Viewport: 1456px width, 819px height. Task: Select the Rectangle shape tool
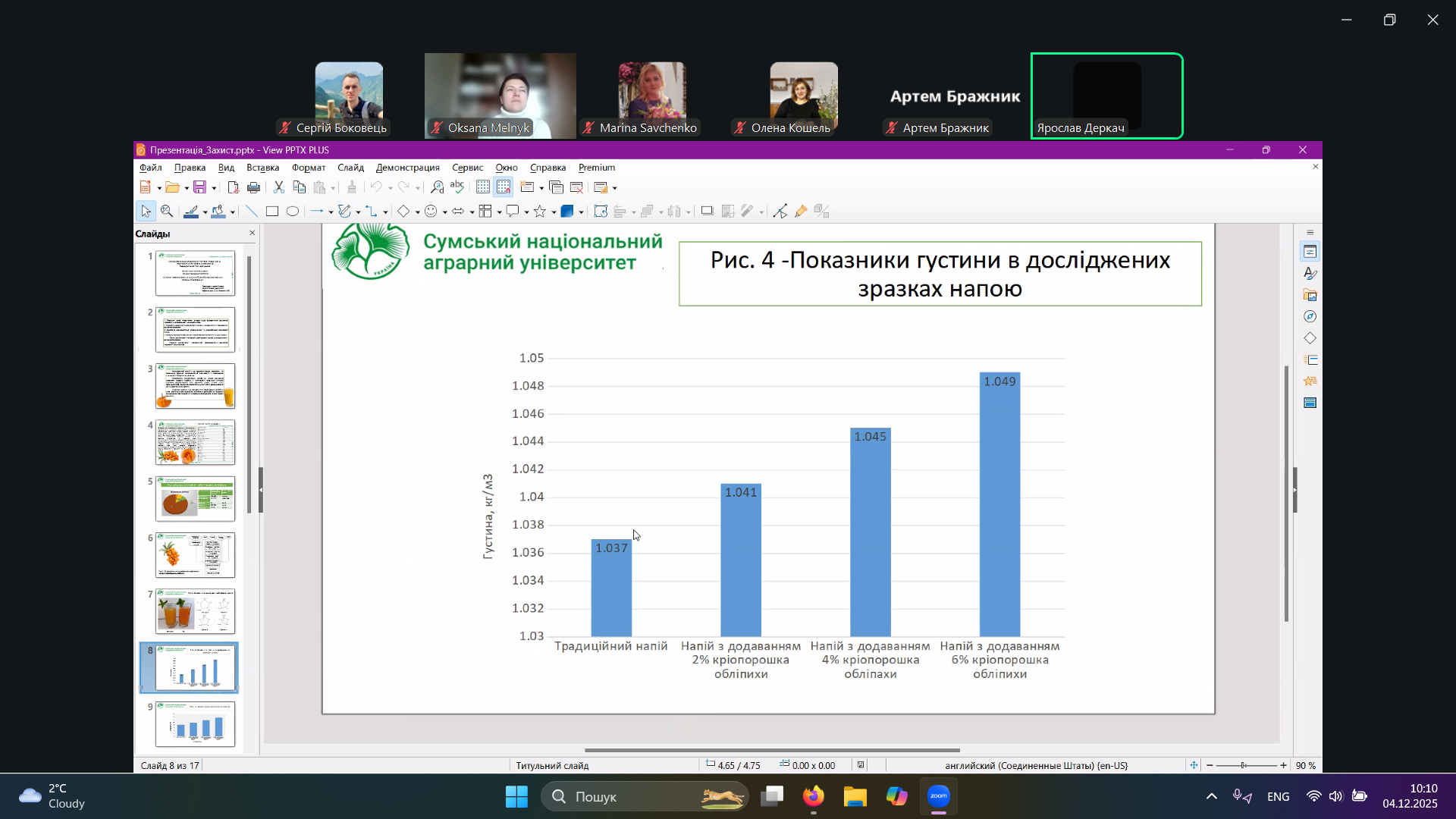(271, 212)
